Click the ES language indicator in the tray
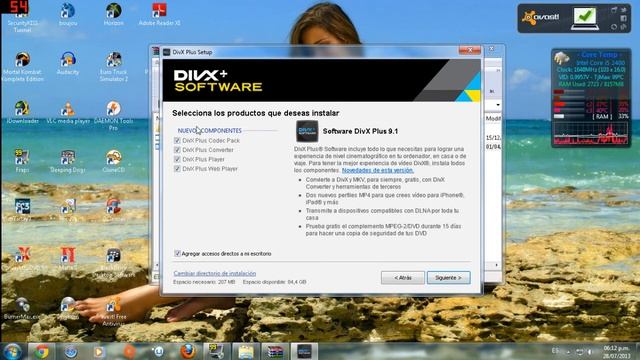 (x=555, y=351)
